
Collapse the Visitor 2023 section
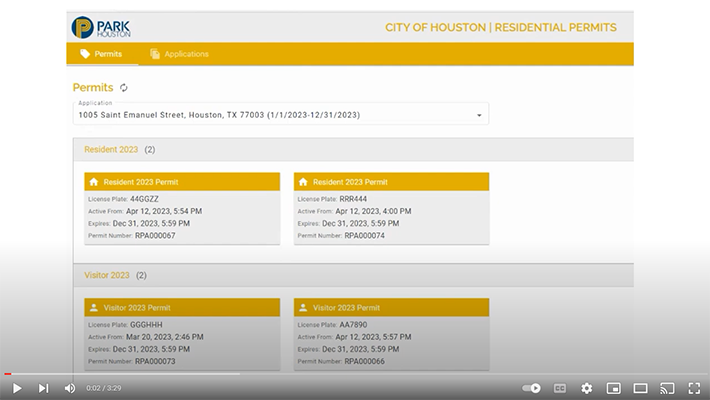pyautogui.click(x=107, y=275)
